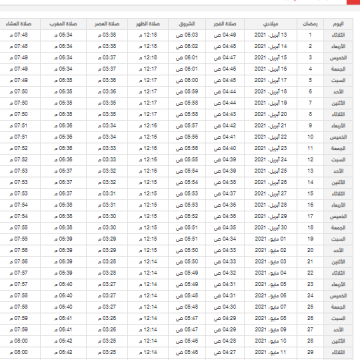
Task: Click the 23 أبريل 2021 date cell
Action: pyautogui.click(x=271, y=148)
